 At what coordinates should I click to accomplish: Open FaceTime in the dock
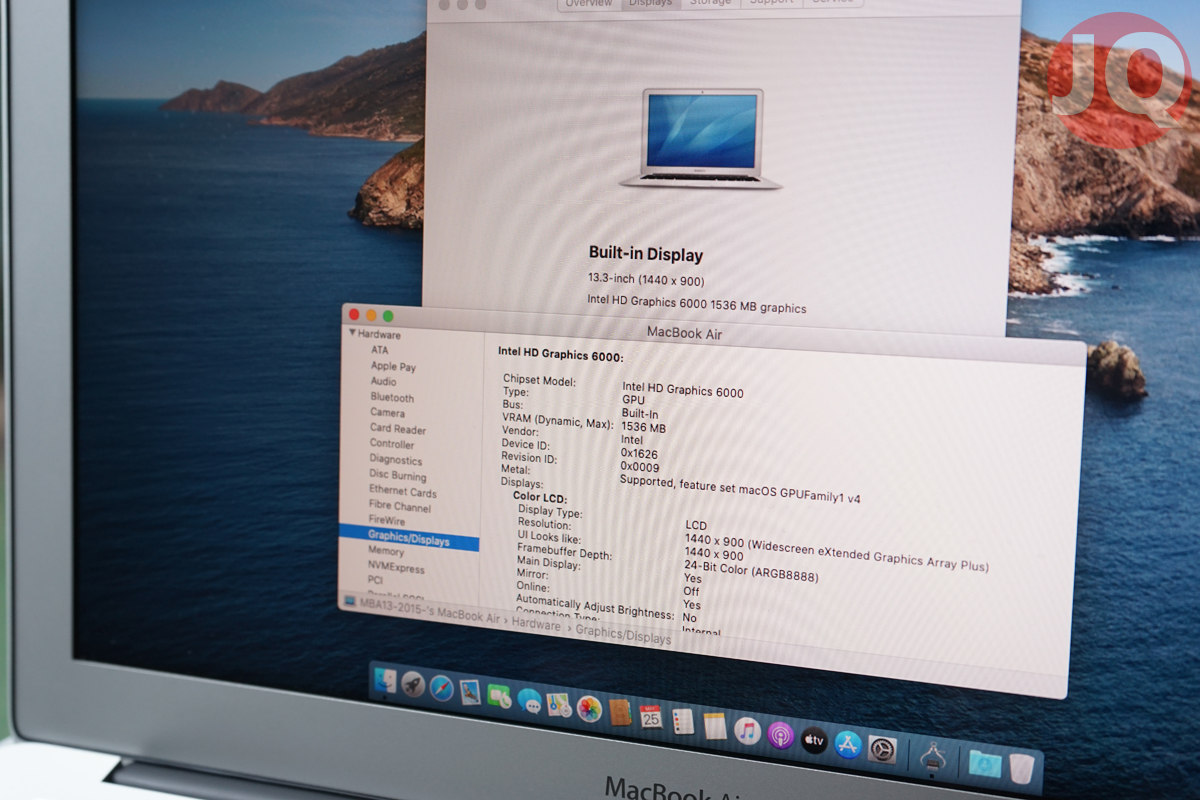(x=499, y=696)
